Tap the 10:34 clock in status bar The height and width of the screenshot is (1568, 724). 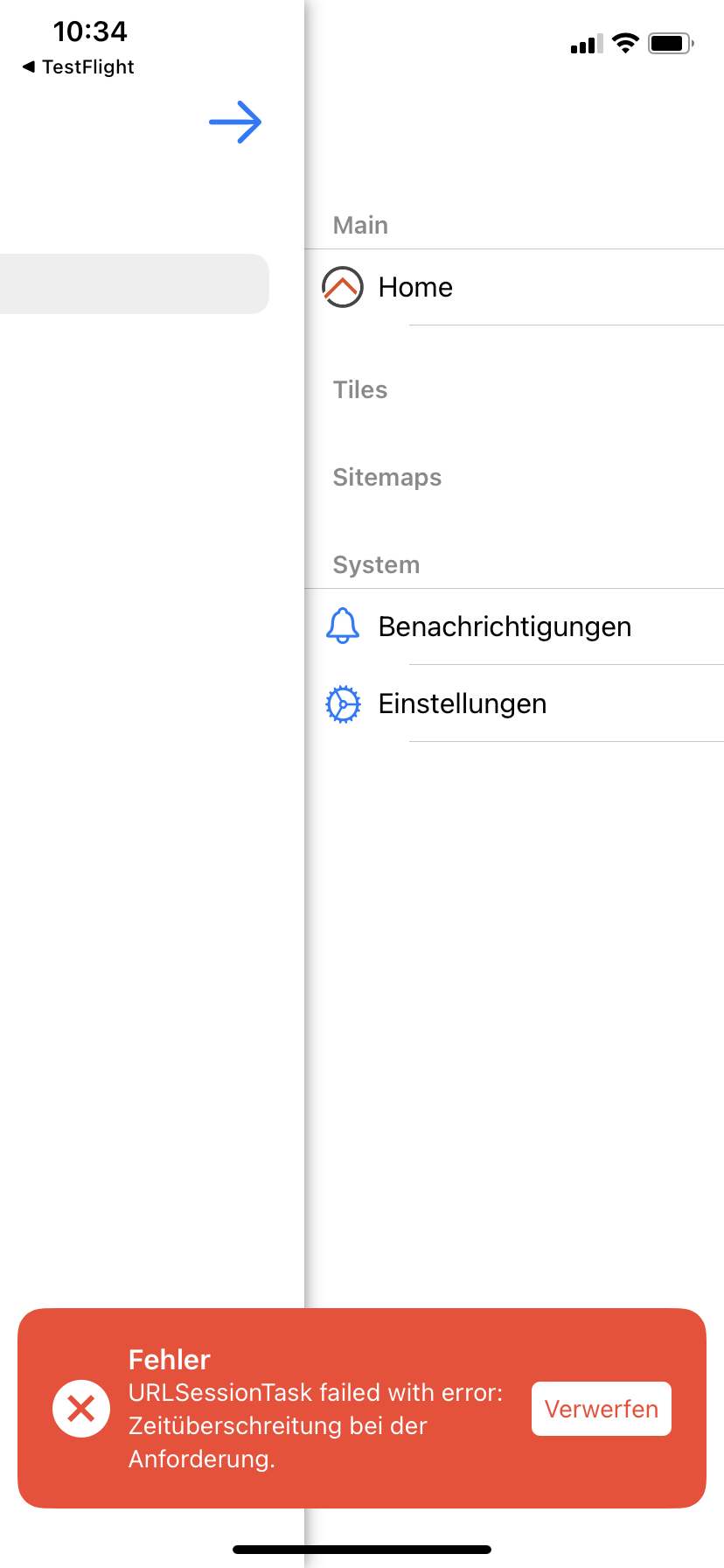pyautogui.click(x=90, y=31)
